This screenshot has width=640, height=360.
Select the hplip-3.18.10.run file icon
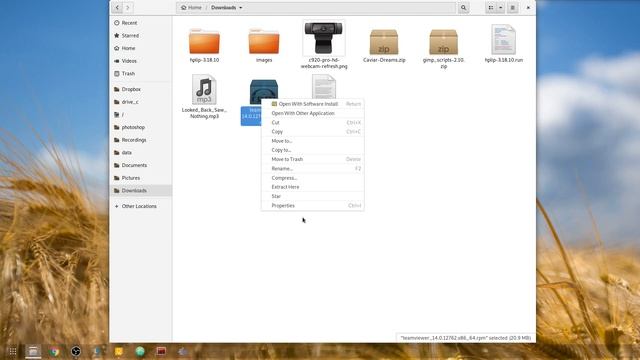click(503, 40)
